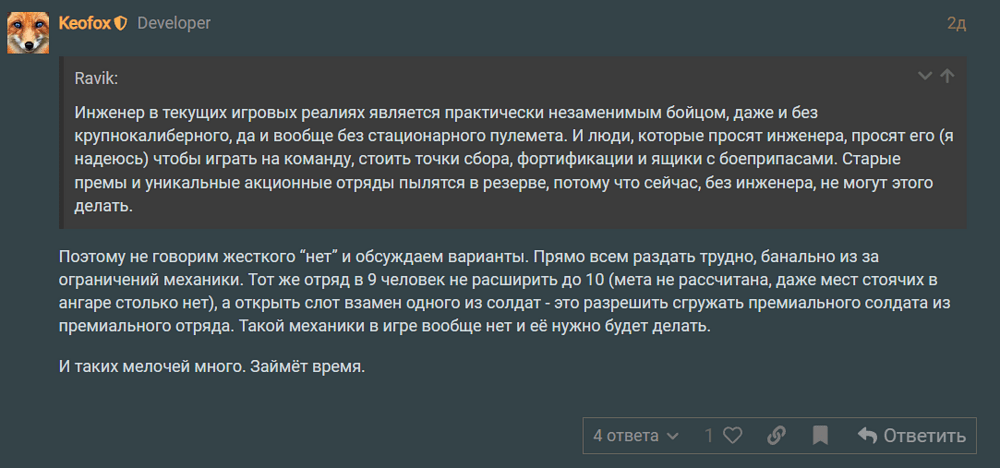The width and height of the screenshot is (1000, 468).
Task: Copy post link via chain icon
Action: (x=776, y=436)
